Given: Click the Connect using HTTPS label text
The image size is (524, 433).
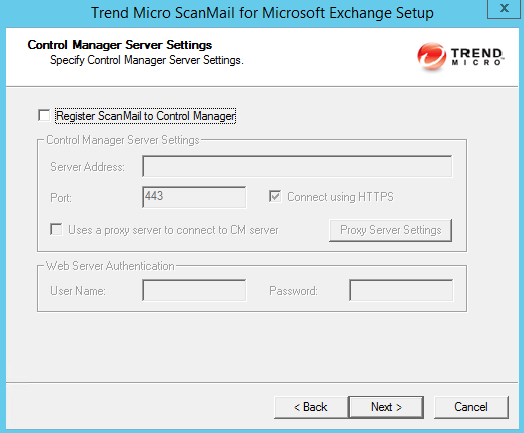Looking at the screenshot, I should tap(340, 197).
